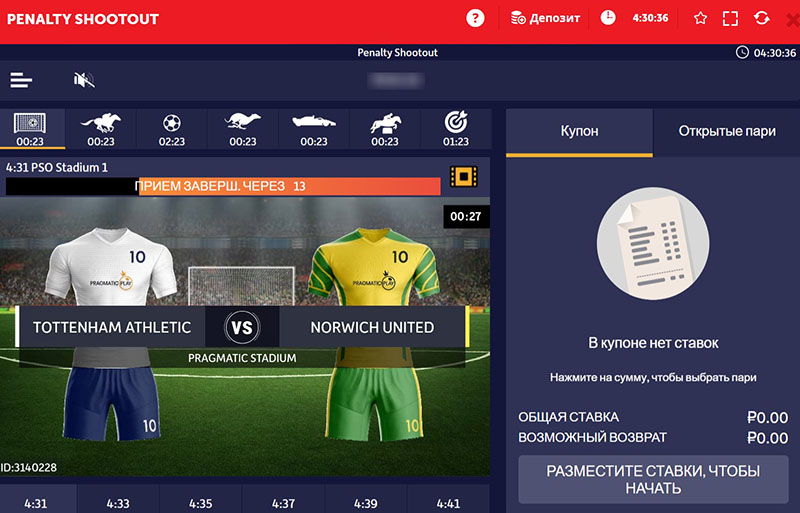The height and width of the screenshot is (513, 800).
Task: Refresh the game with reload icon
Action: (761, 19)
